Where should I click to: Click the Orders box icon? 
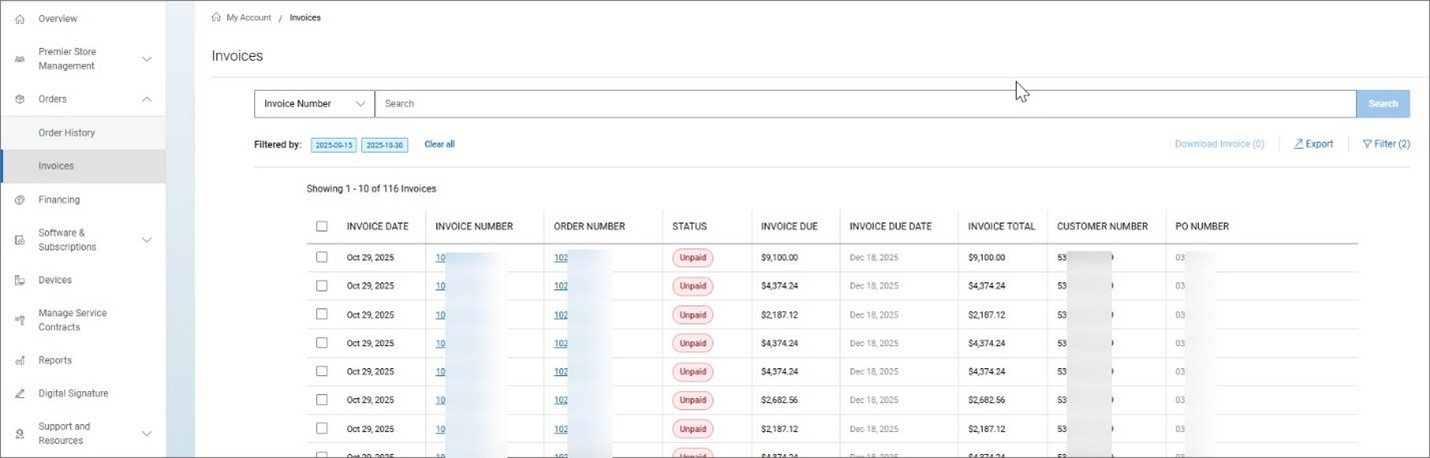[x=20, y=99]
